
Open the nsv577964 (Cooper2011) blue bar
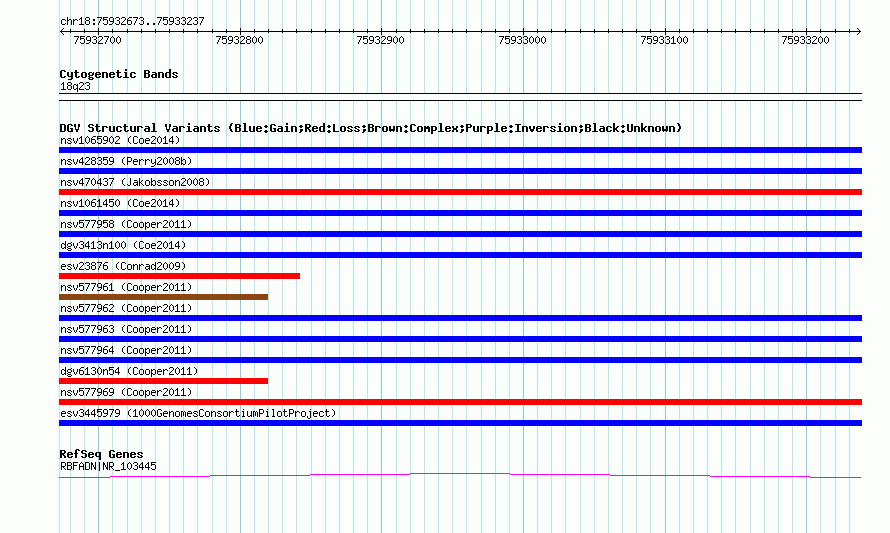460,360
